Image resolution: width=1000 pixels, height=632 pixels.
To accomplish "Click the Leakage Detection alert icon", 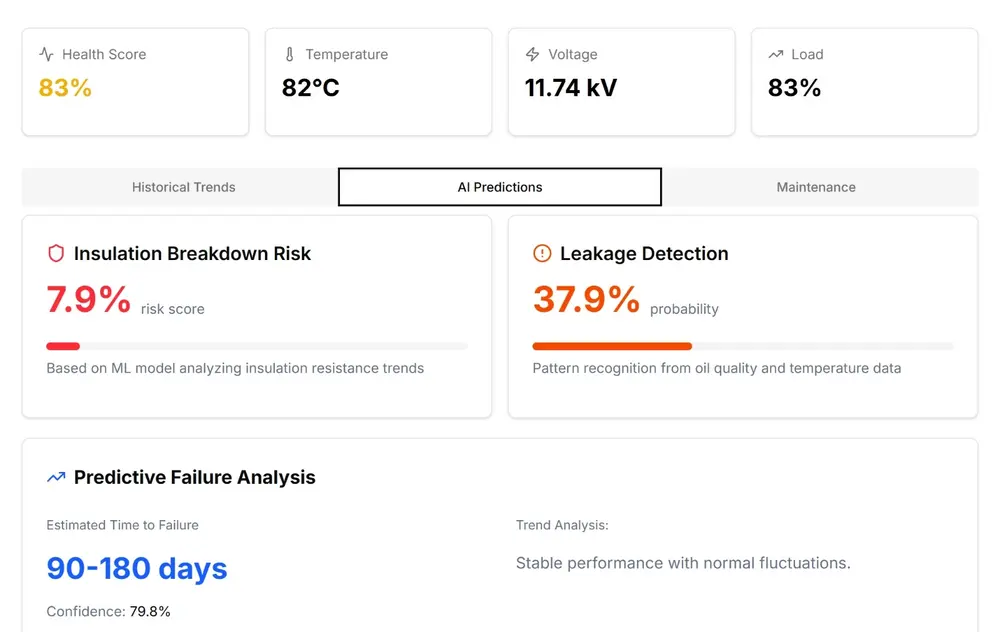I will click(541, 253).
